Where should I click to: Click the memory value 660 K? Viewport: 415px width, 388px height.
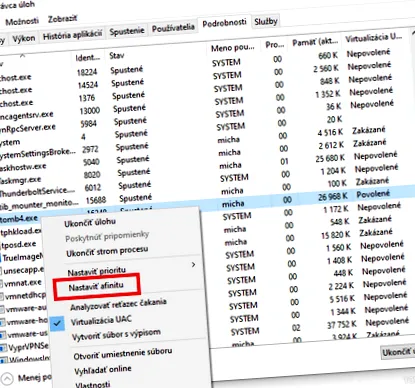pyautogui.click(x=328, y=56)
